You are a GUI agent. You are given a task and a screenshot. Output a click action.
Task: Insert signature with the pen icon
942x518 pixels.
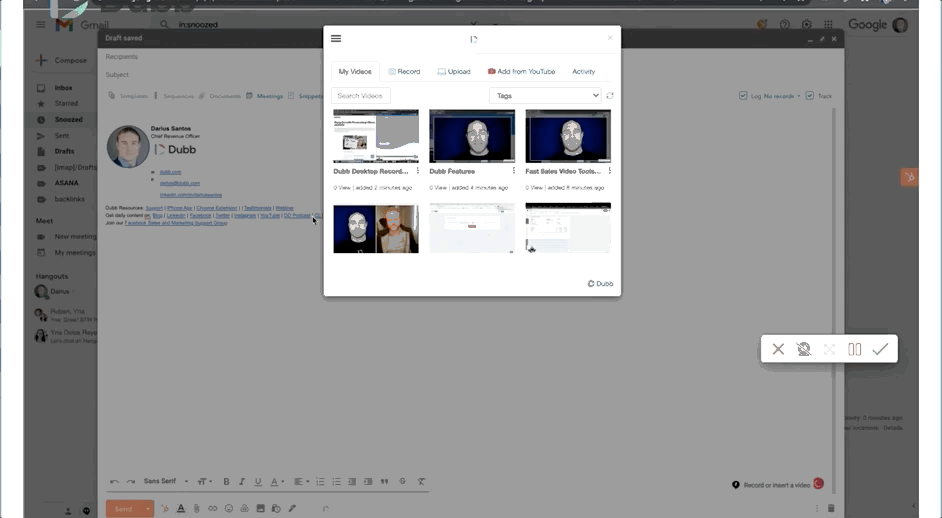292,508
